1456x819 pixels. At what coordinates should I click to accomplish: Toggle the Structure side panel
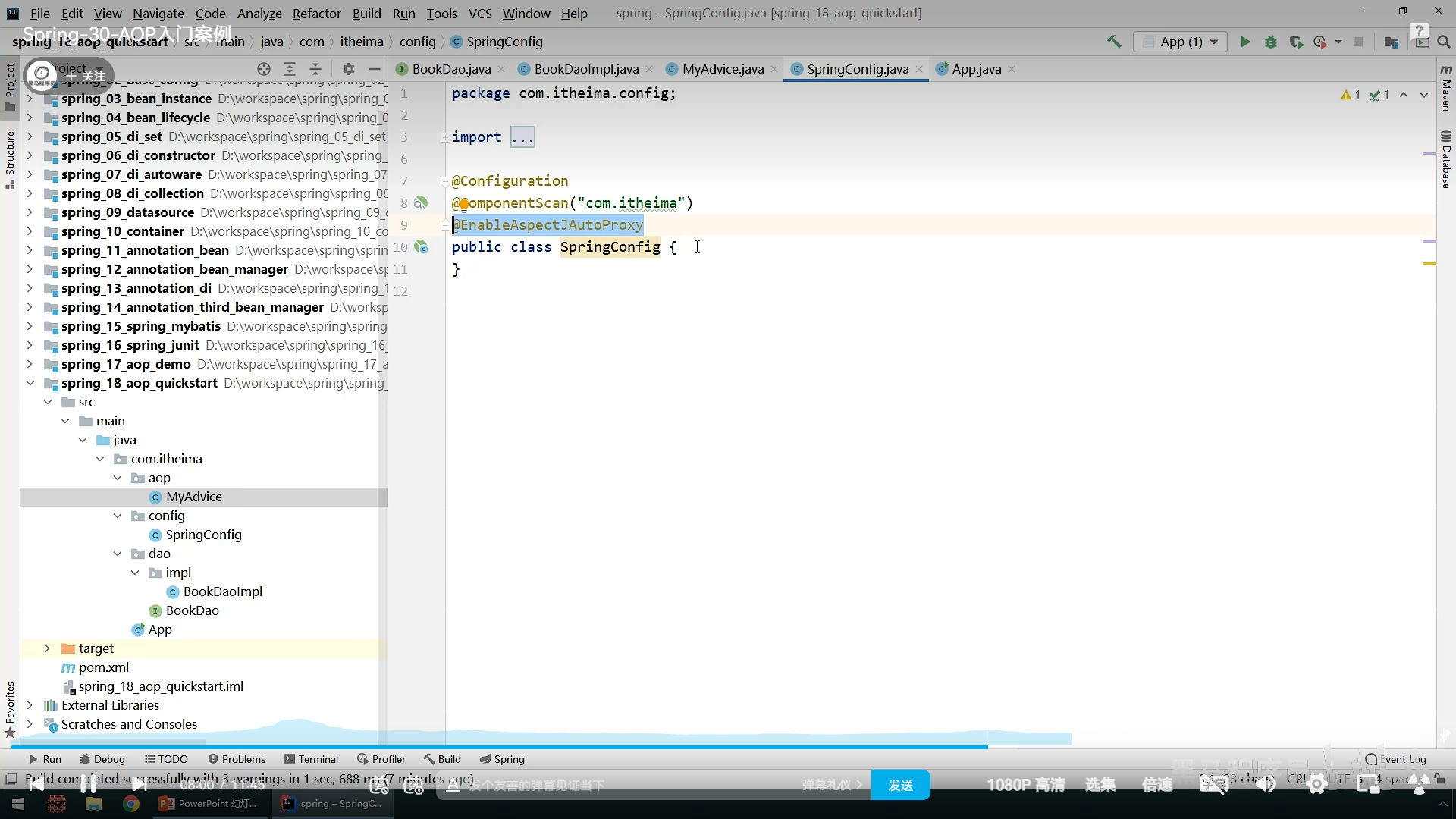coord(10,159)
